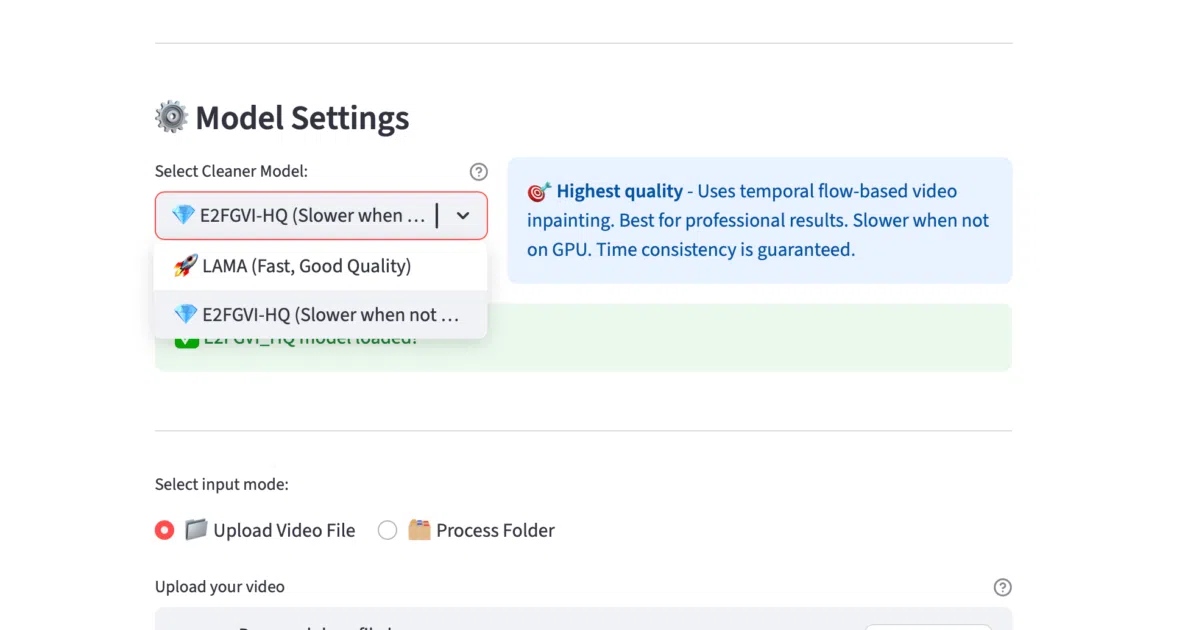Choose LAMA (Fast, Good Quality) from list

[320, 266]
